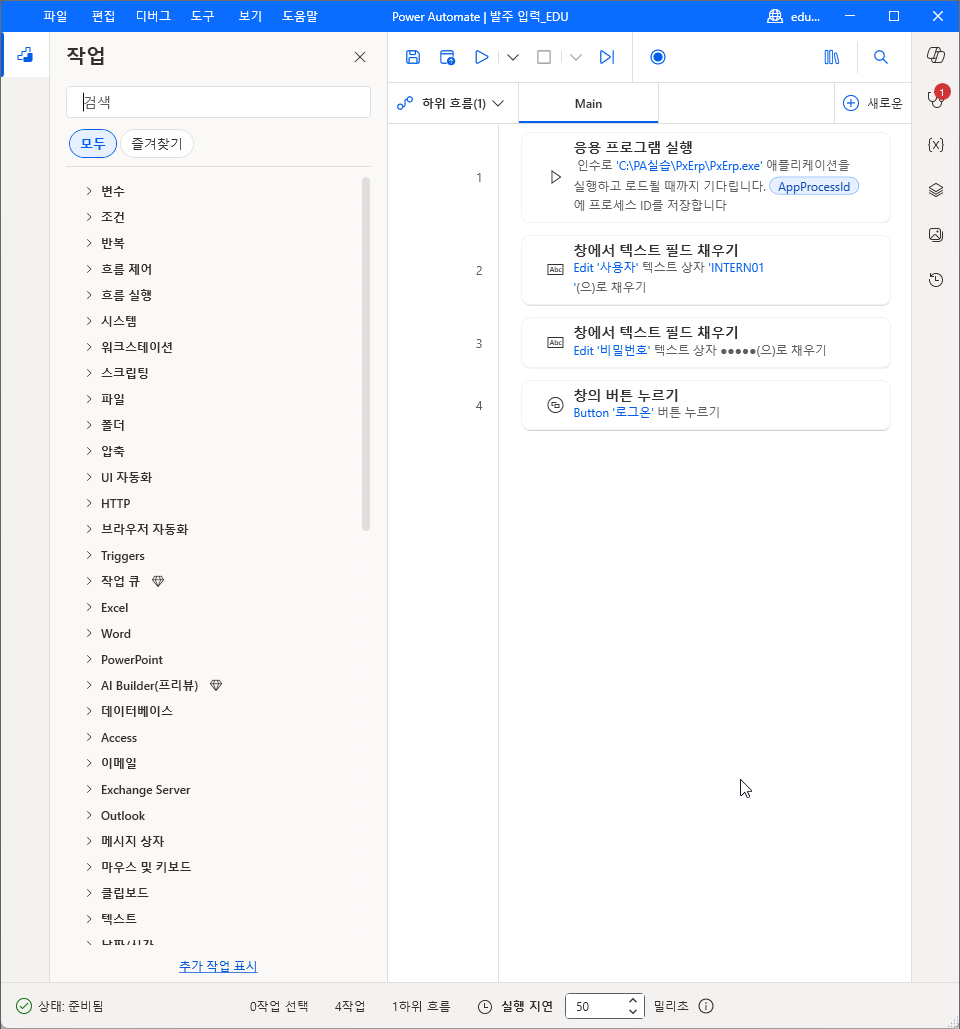Open the 파일 menu
The height and width of the screenshot is (1029, 960).
[x=56, y=16]
